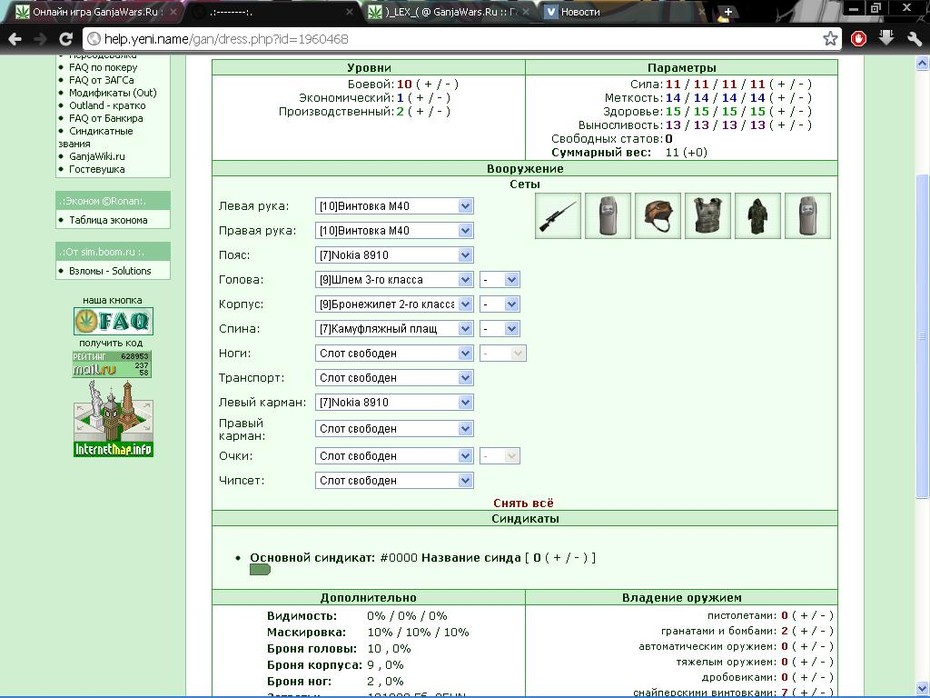Click получить код link
Screen dimensions: 930x698
111,343
